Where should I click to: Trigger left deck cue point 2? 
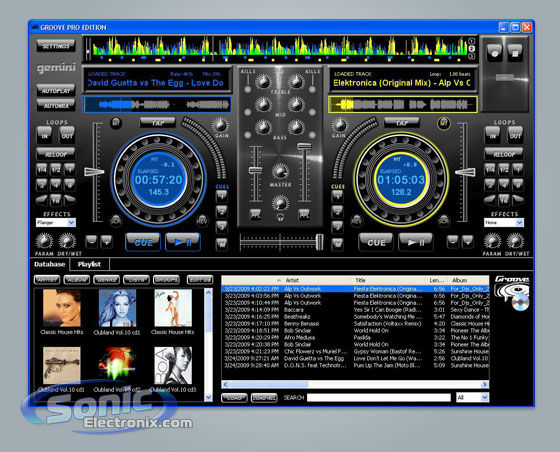(x=222, y=211)
